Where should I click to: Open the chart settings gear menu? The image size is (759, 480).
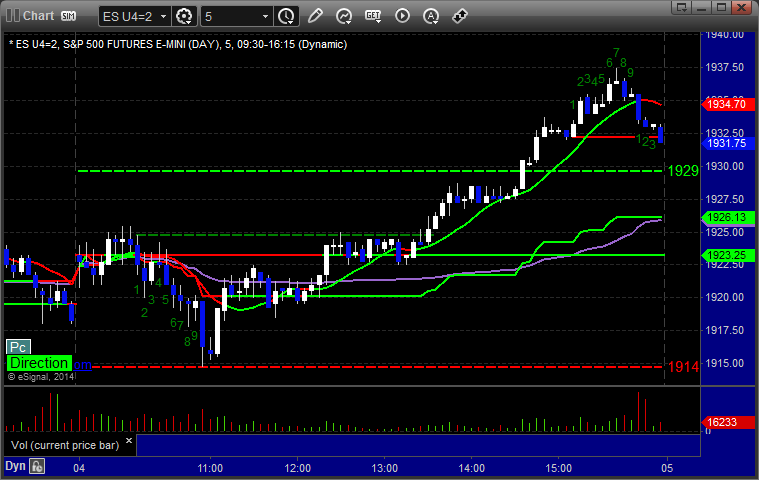184,16
